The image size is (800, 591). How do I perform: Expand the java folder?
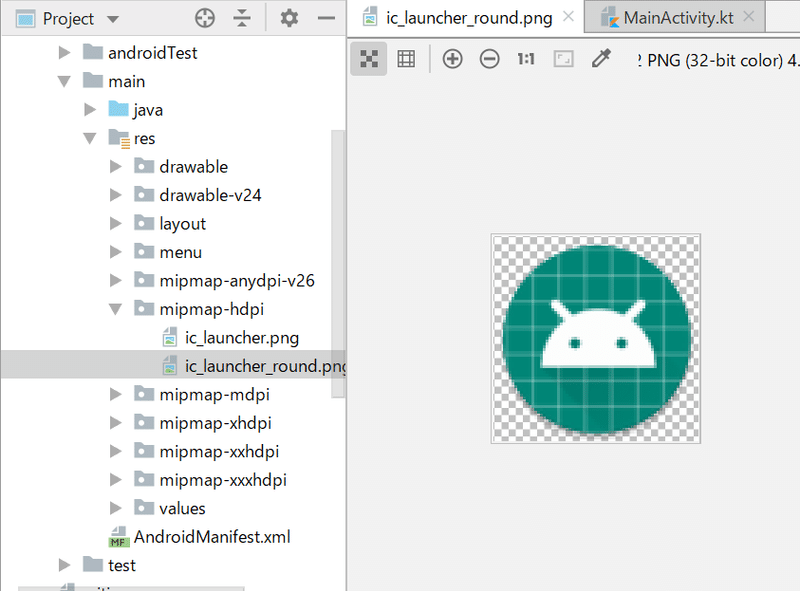90,110
